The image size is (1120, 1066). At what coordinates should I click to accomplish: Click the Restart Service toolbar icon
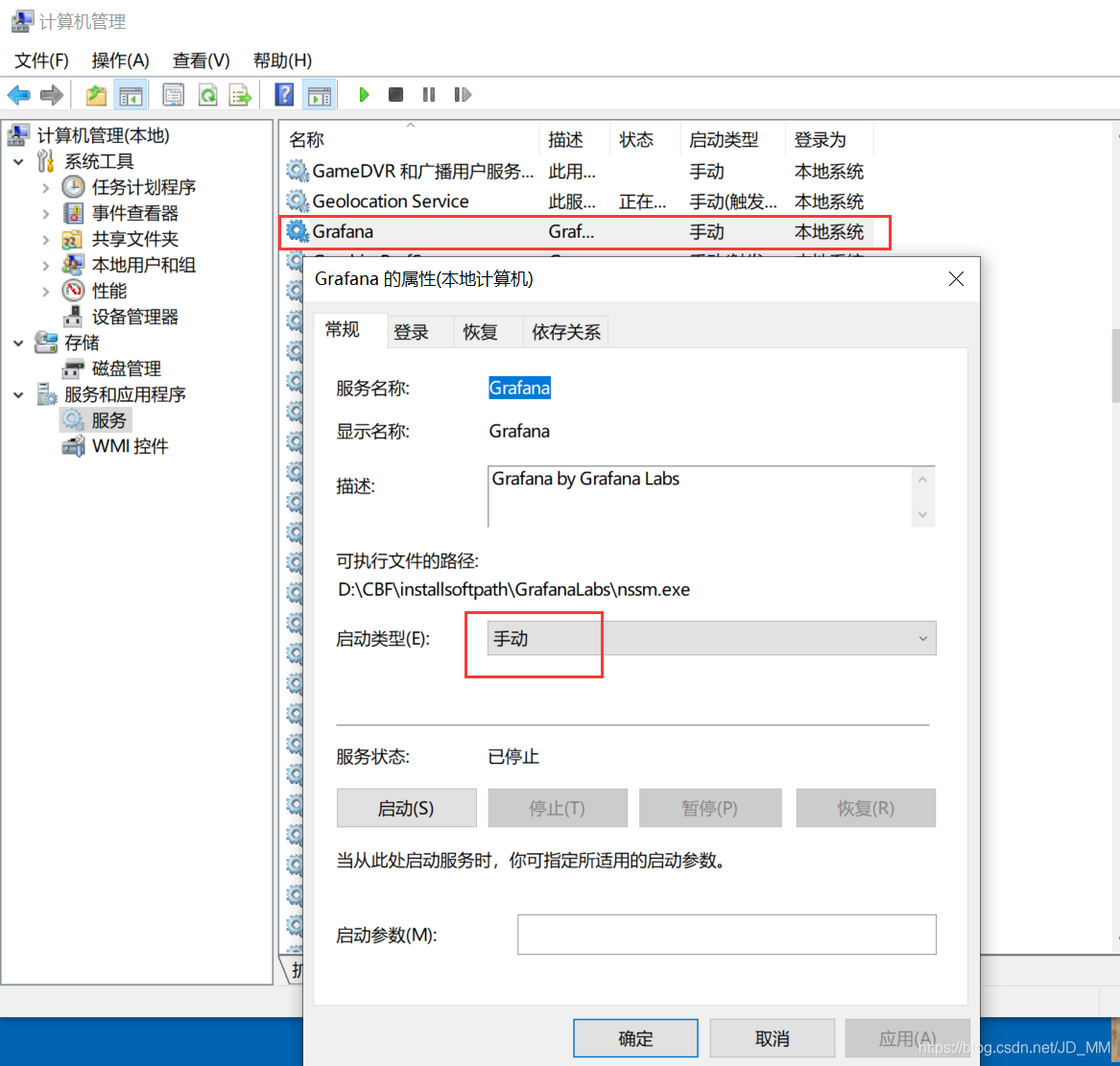click(463, 94)
